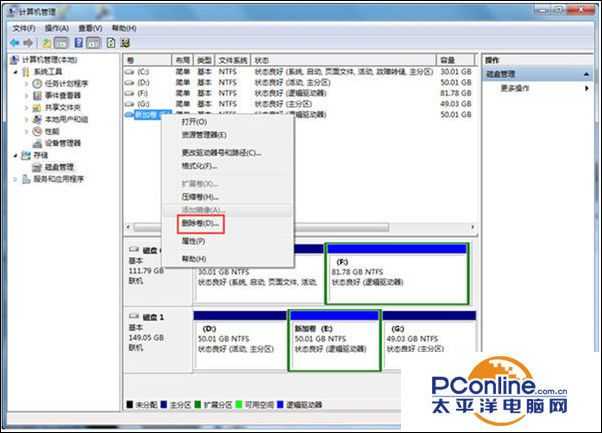Screen dimensions: 602x433
Task: Expand the 本地用户和组 node arrow
Action: (26, 119)
